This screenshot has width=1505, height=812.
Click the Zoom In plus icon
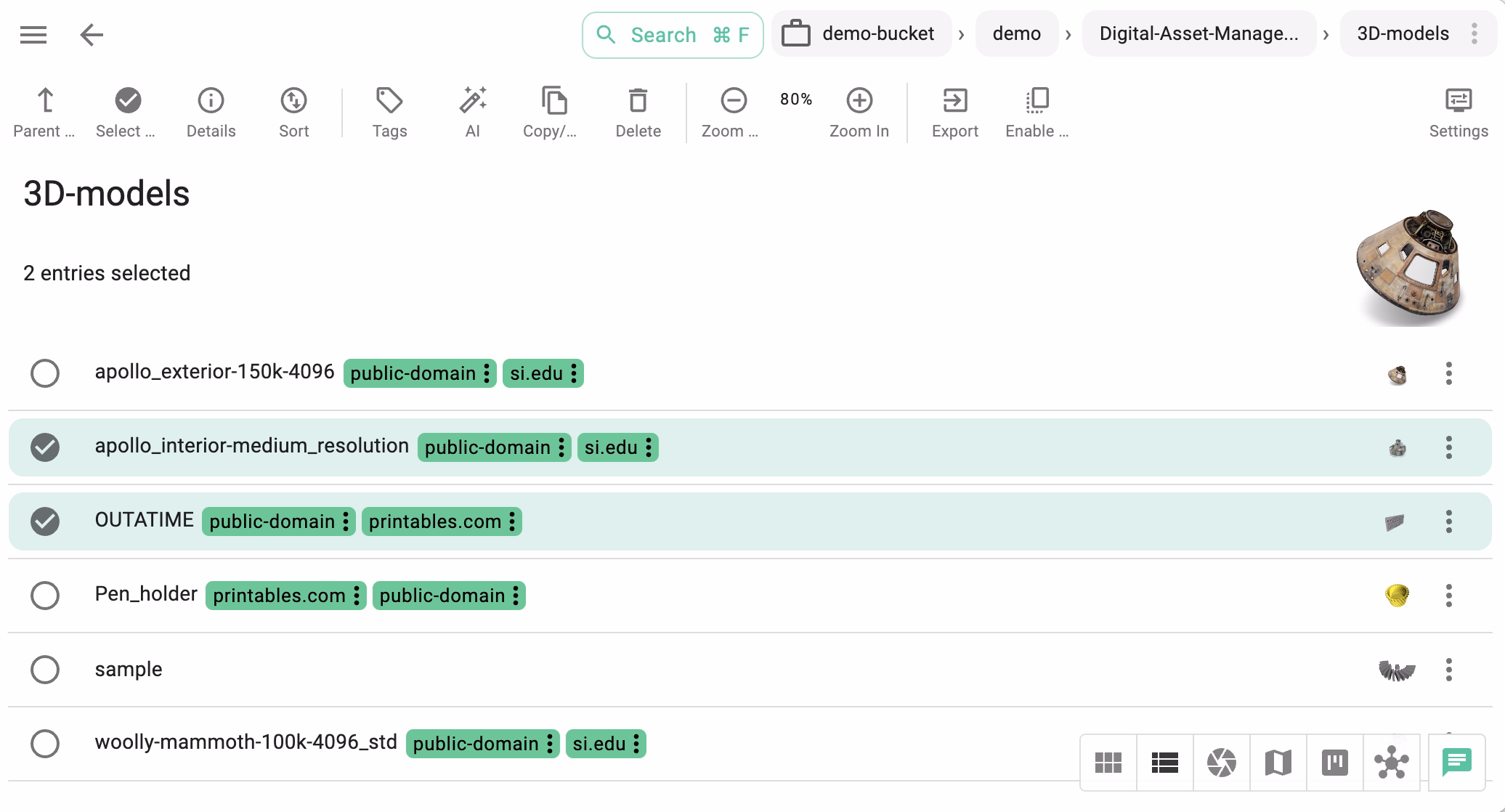[x=859, y=101]
